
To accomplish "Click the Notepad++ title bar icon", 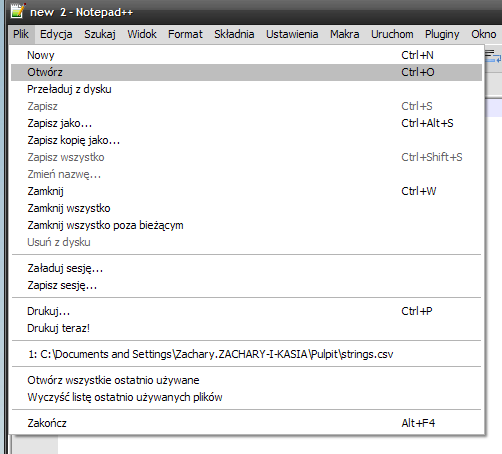I will click(x=17, y=10).
